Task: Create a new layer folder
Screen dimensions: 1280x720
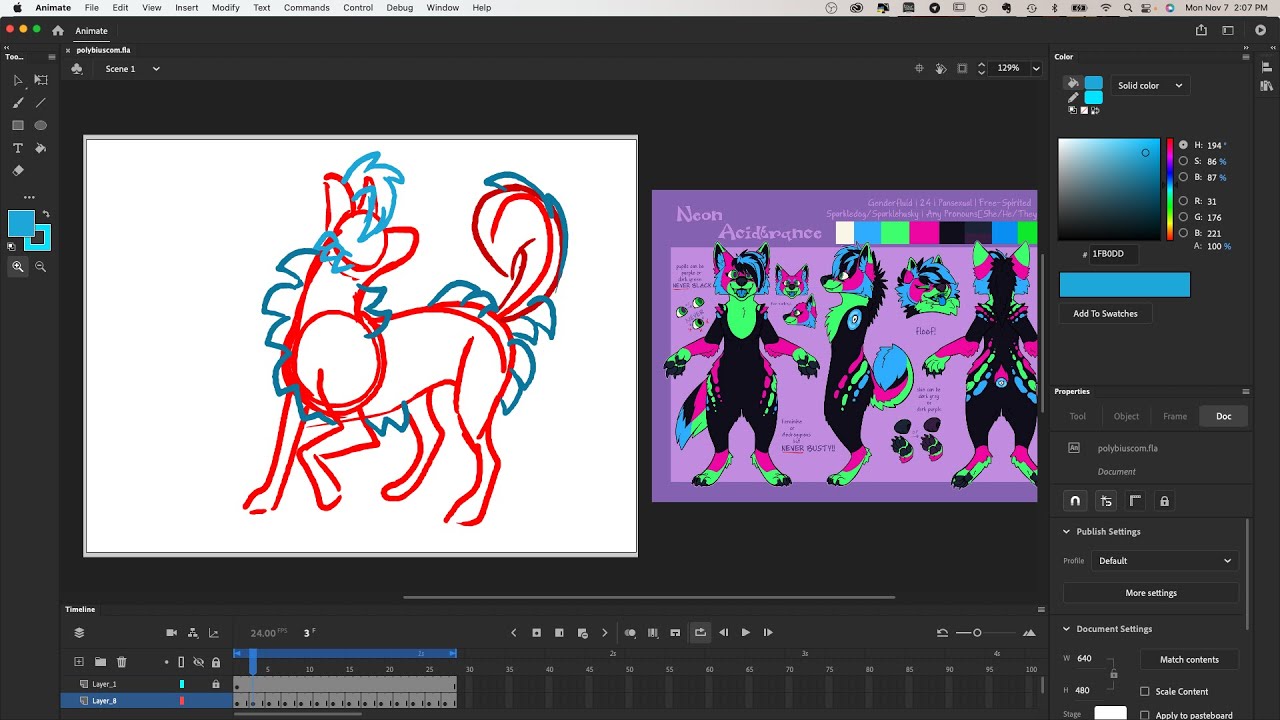Action: click(x=100, y=662)
